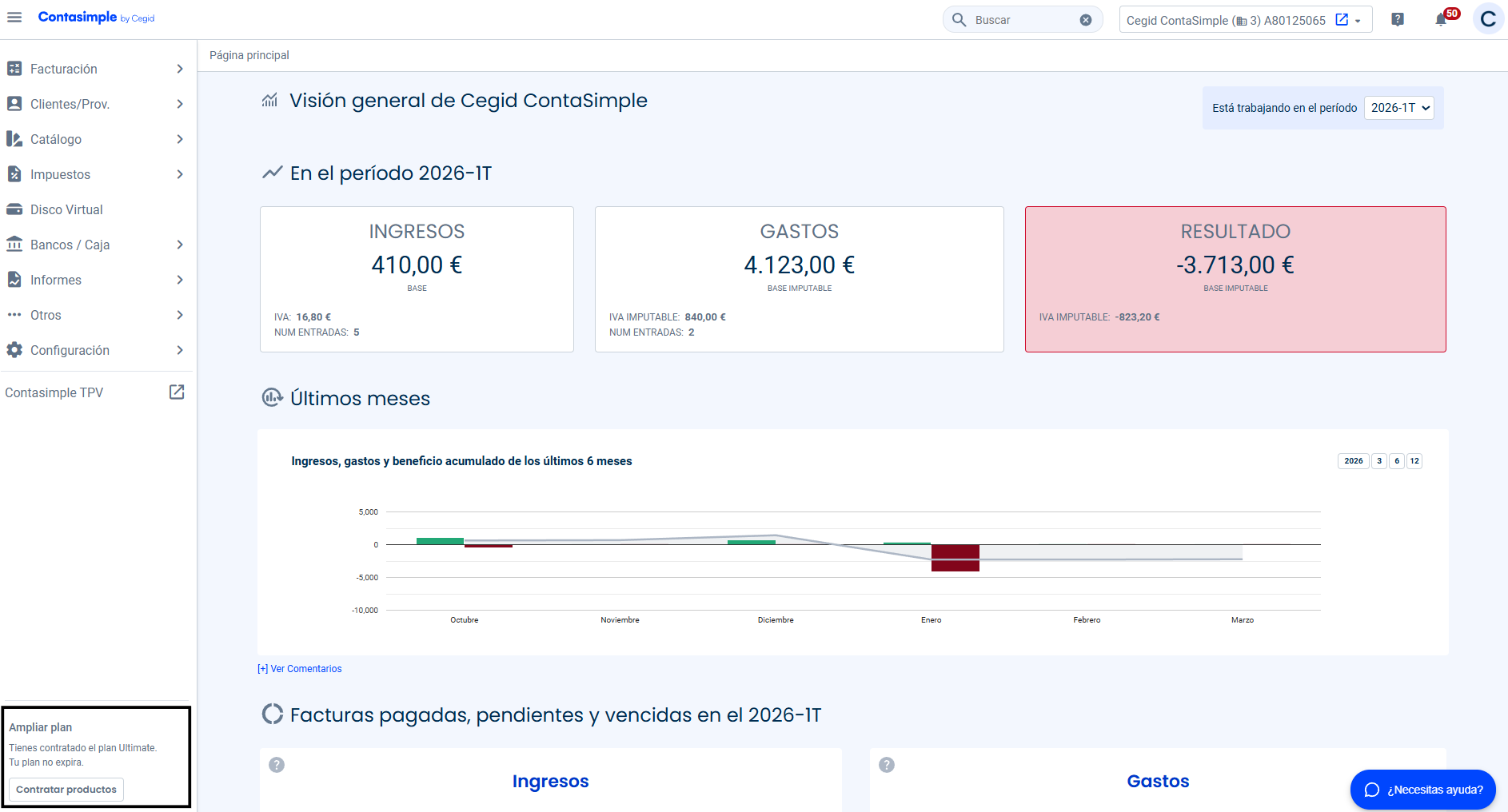Screen dimensions: 1508x812
Task: Select the 2026 chart range button
Action: (1353, 461)
